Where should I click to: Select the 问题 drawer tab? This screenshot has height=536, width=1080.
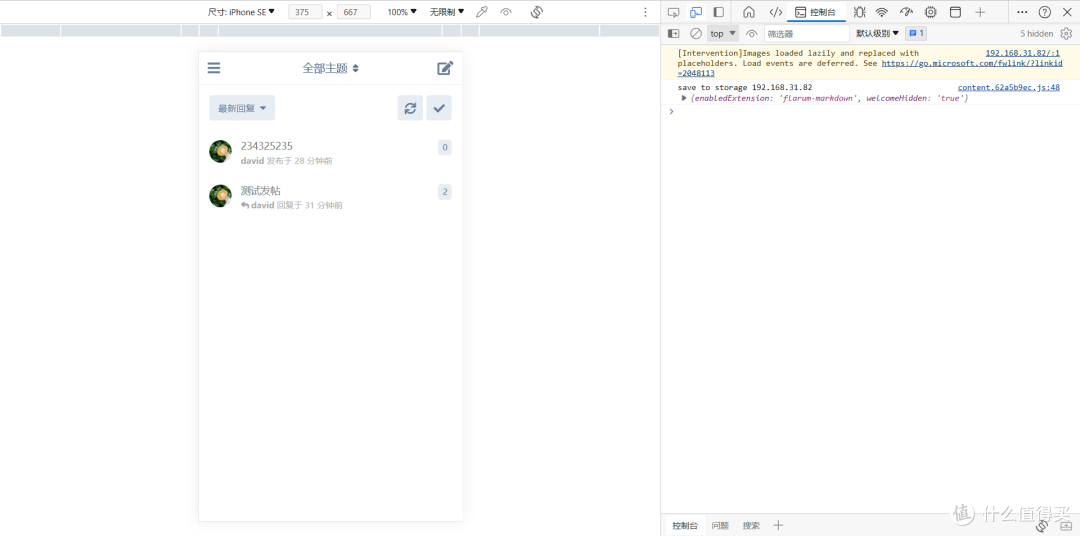point(720,526)
